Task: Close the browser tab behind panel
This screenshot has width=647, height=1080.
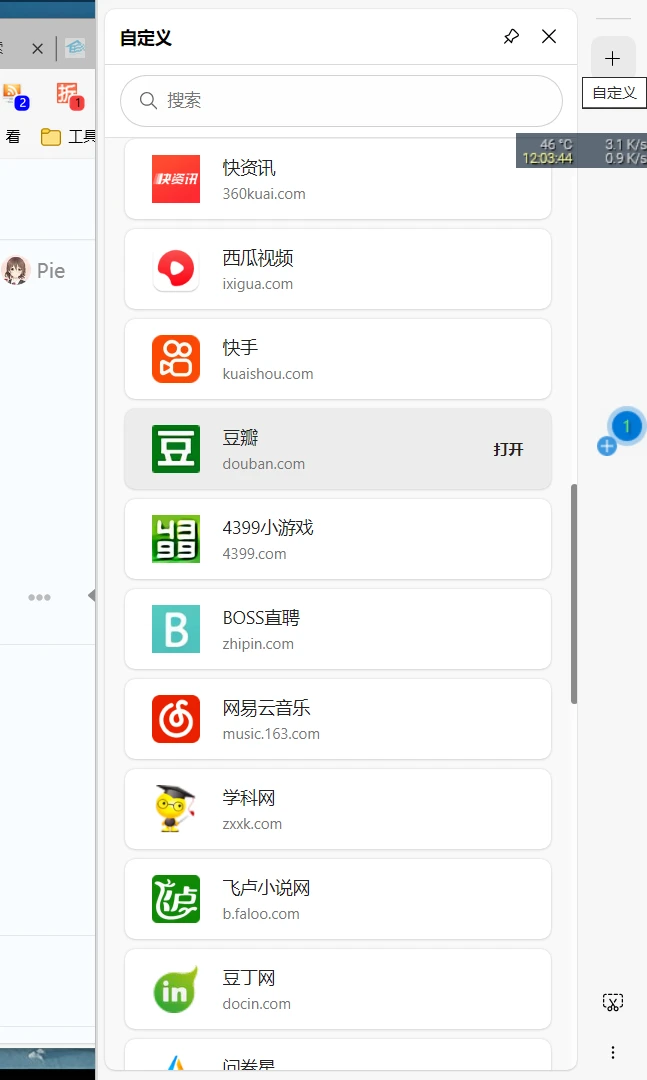Action: pos(38,49)
